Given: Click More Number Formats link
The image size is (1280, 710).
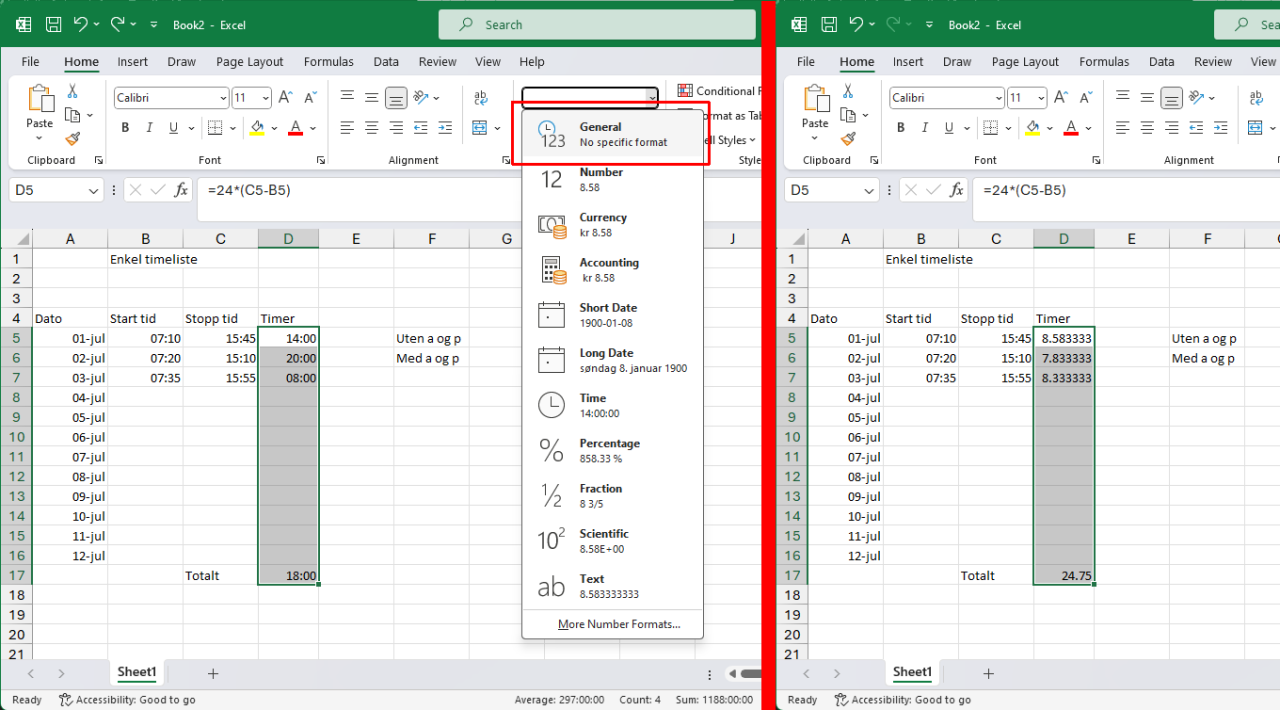Looking at the screenshot, I should [x=618, y=624].
